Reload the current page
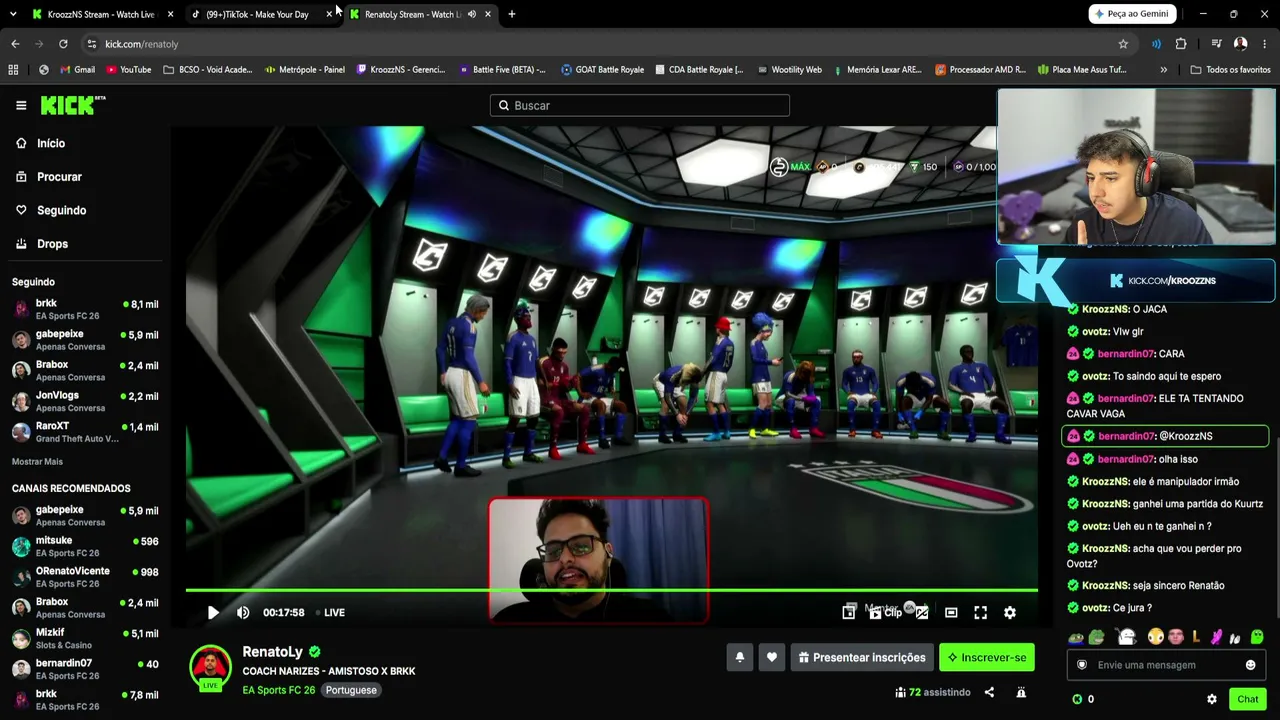The width and height of the screenshot is (1280, 720). [63, 44]
